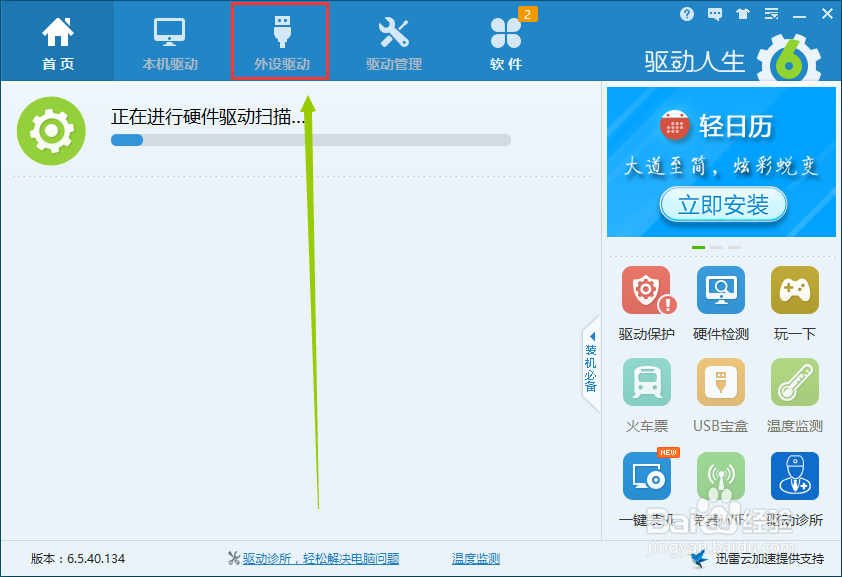This screenshot has width=842, height=577.
Task: Open 驱动保护 shield icon
Action: [x=647, y=290]
